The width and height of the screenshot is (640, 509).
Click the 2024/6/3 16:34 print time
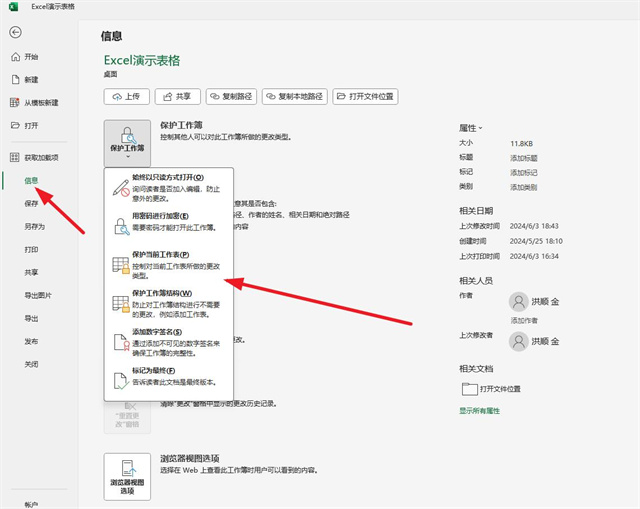534,256
